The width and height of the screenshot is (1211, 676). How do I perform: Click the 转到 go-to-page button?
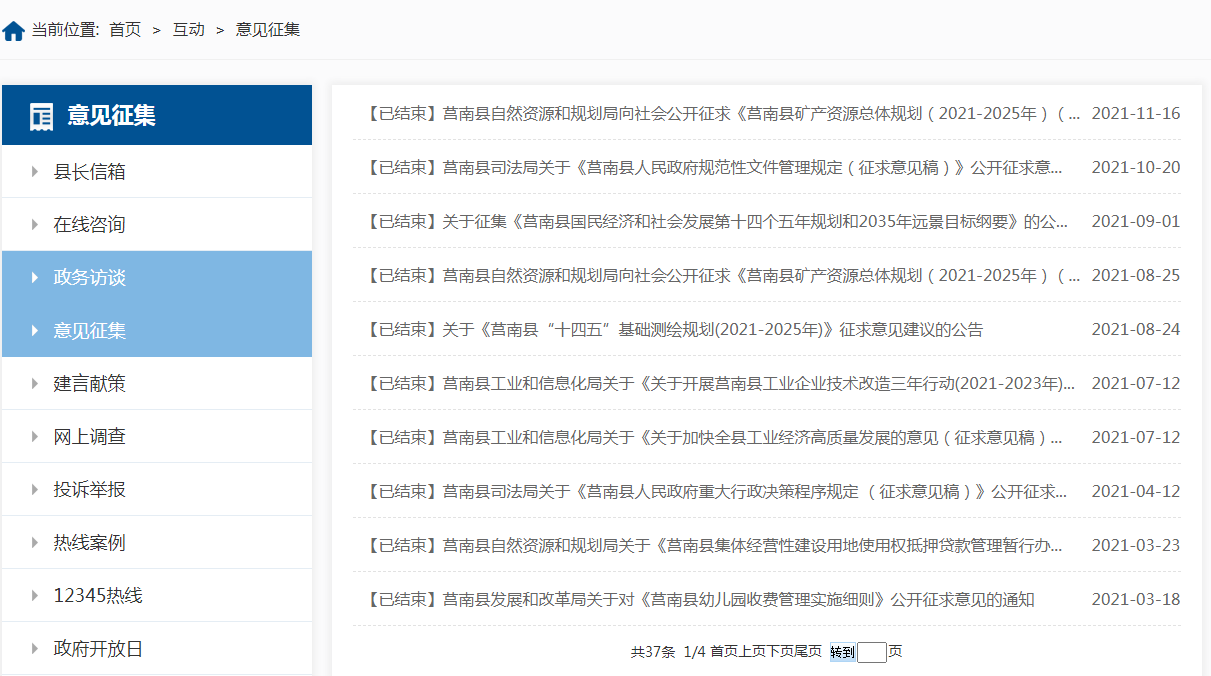[842, 652]
